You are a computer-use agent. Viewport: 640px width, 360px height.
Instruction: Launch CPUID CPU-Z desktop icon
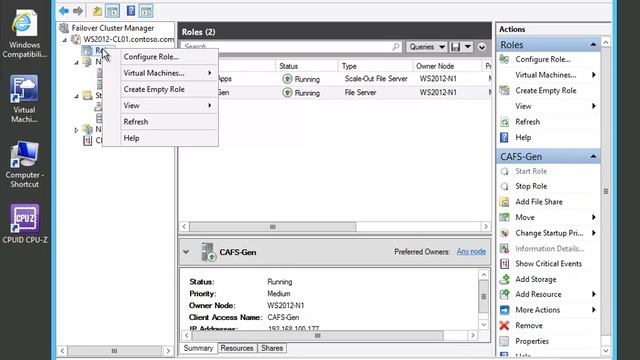24,224
